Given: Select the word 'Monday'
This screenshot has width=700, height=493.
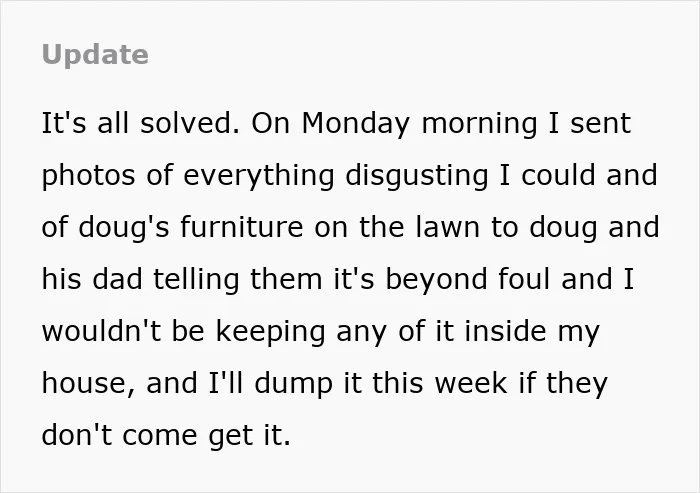Looking at the screenshot, I should pos(356,124).
